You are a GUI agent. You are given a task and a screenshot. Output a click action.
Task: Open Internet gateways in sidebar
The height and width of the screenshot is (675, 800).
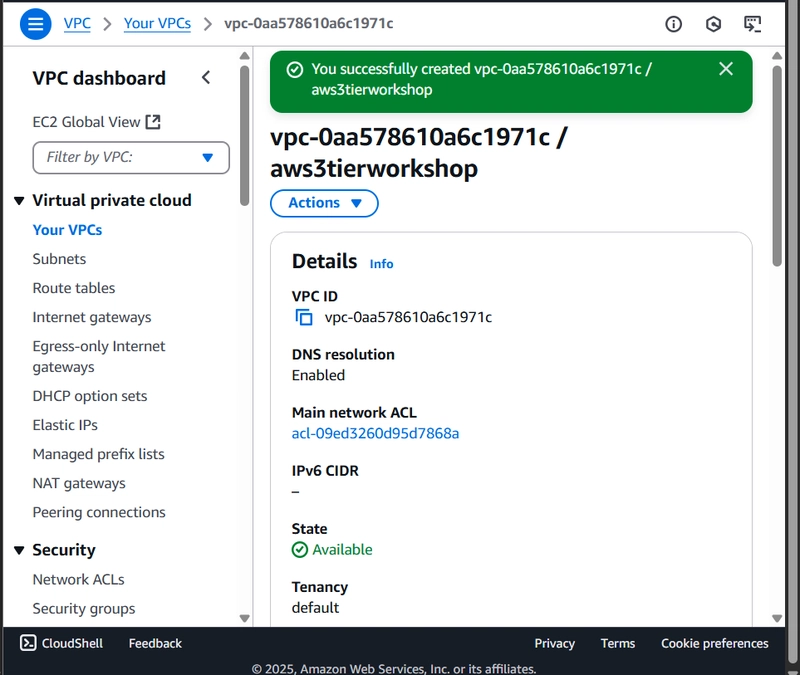tap(92, 317)
